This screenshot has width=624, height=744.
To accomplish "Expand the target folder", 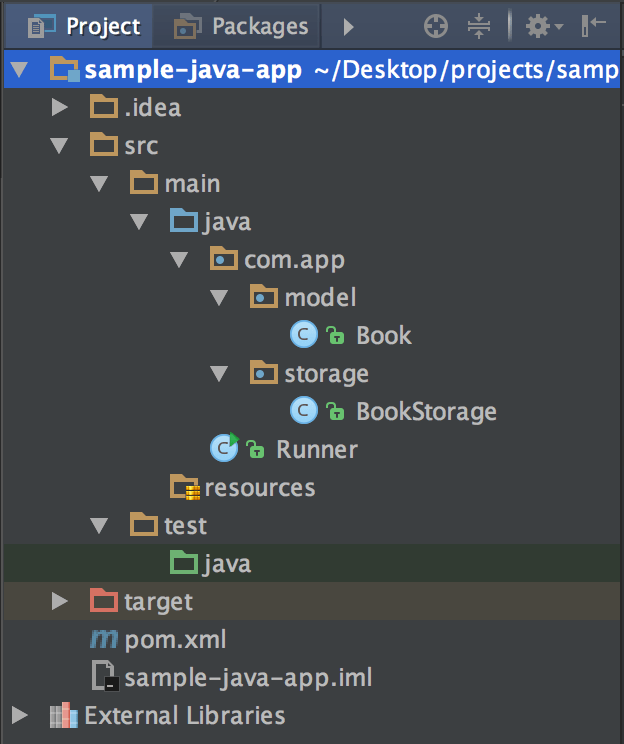I will pos(59,601).
